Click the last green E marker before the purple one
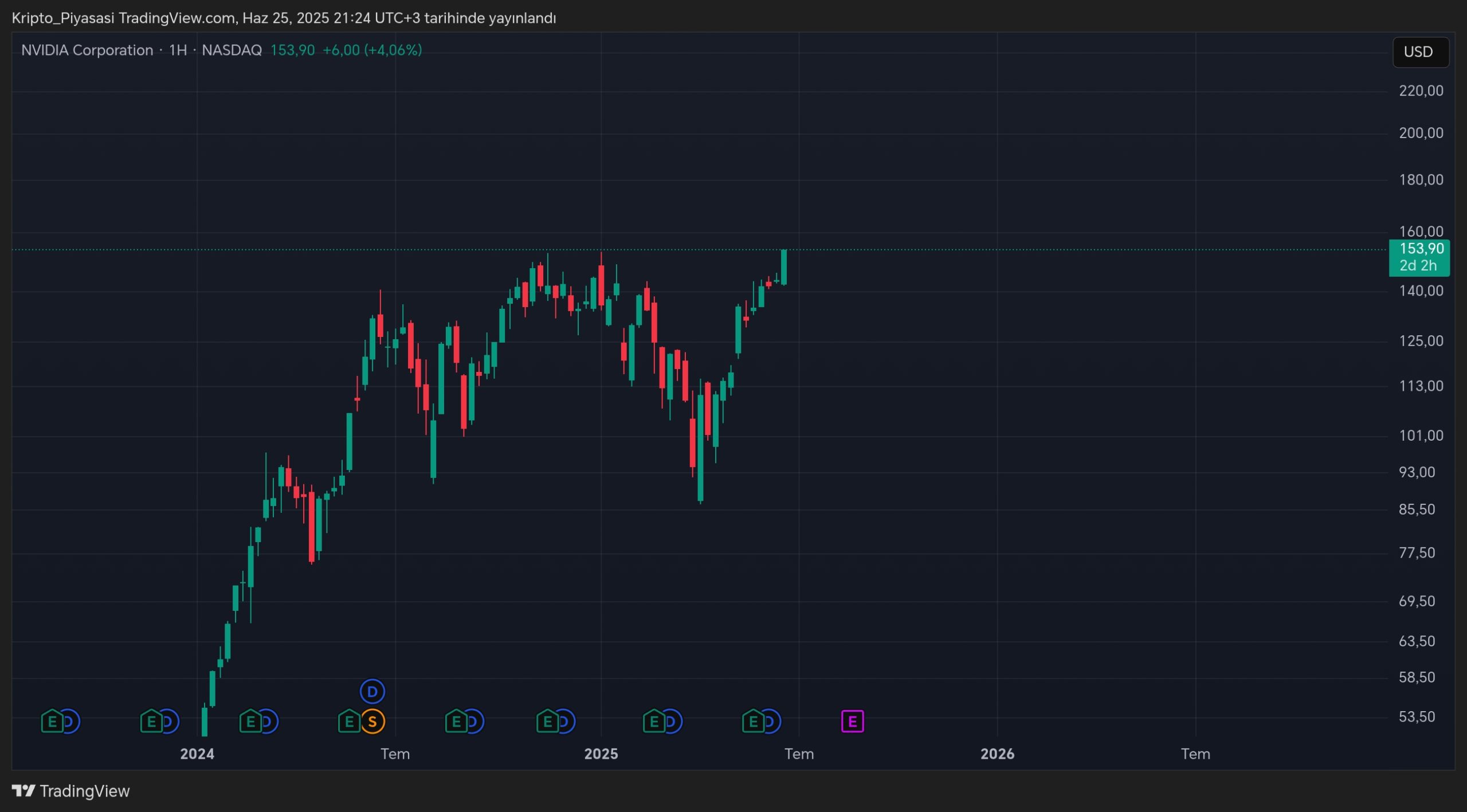This screenshot has width=1467, height=812. [752, 721]
